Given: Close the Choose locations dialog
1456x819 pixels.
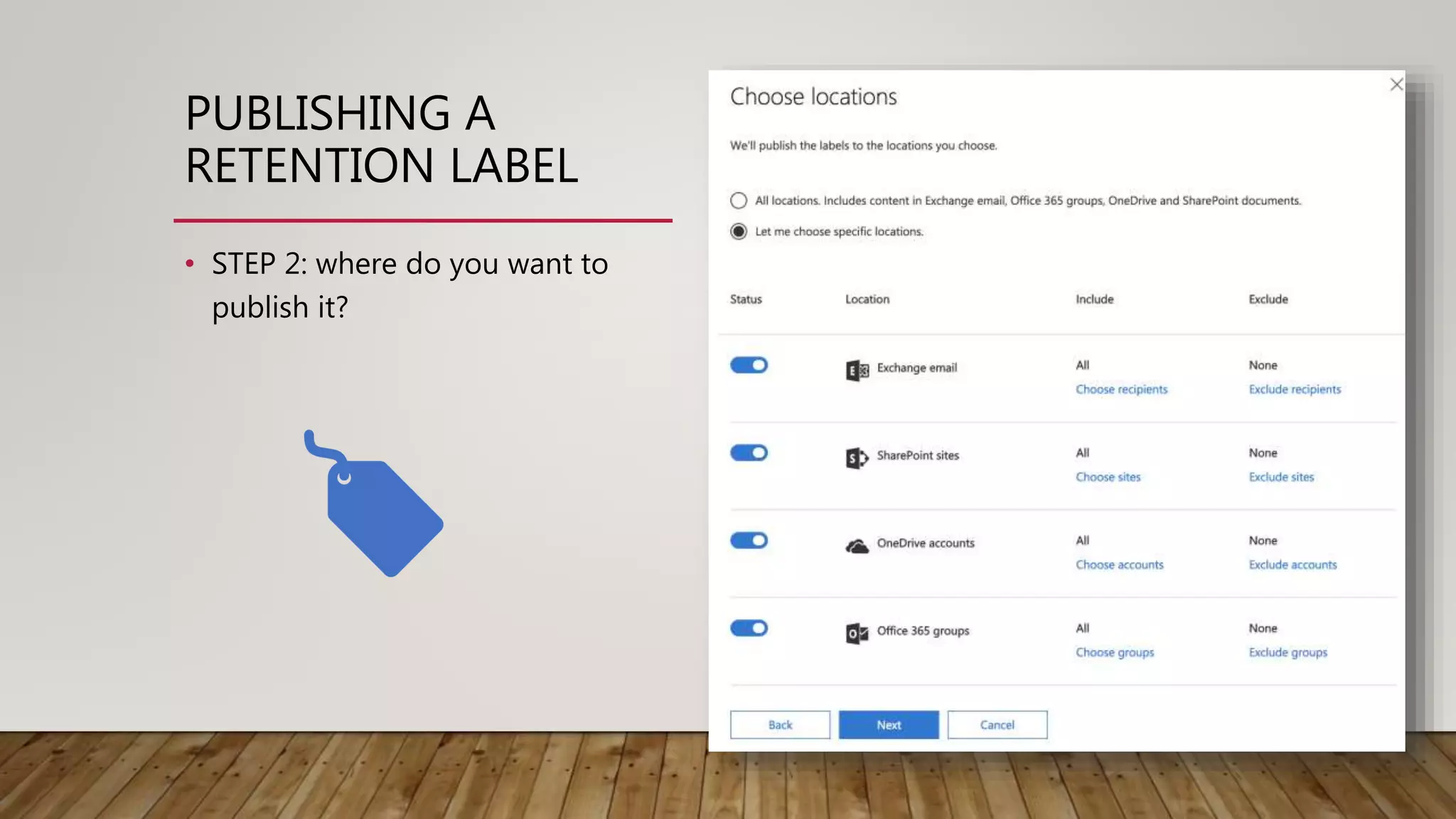Looking at the screenshot, I should click(1396, 85).
